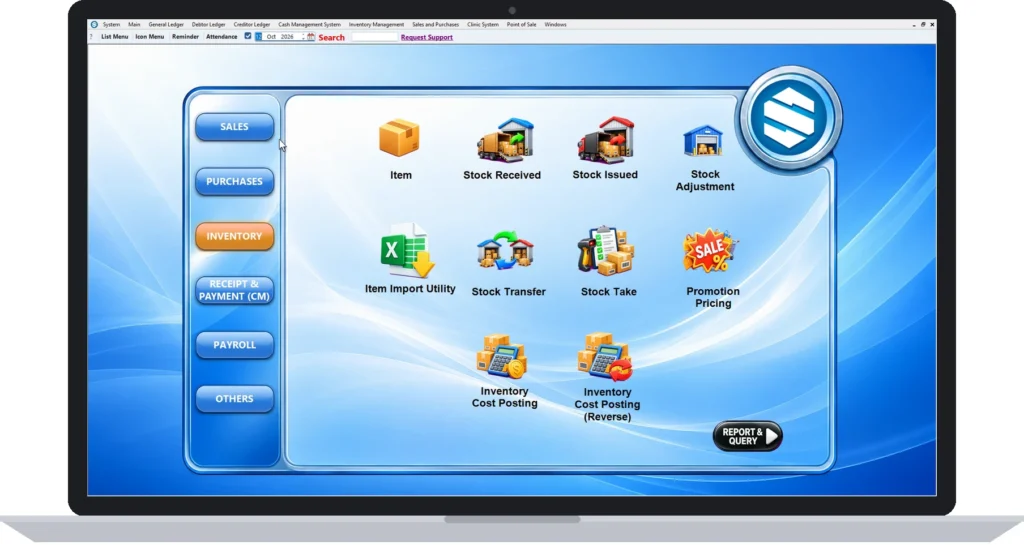This screenshot has height=545, width=1024.
Task: Open Inventory Cost Posting (Reverse) icon
Action: (x=605, y=357)
